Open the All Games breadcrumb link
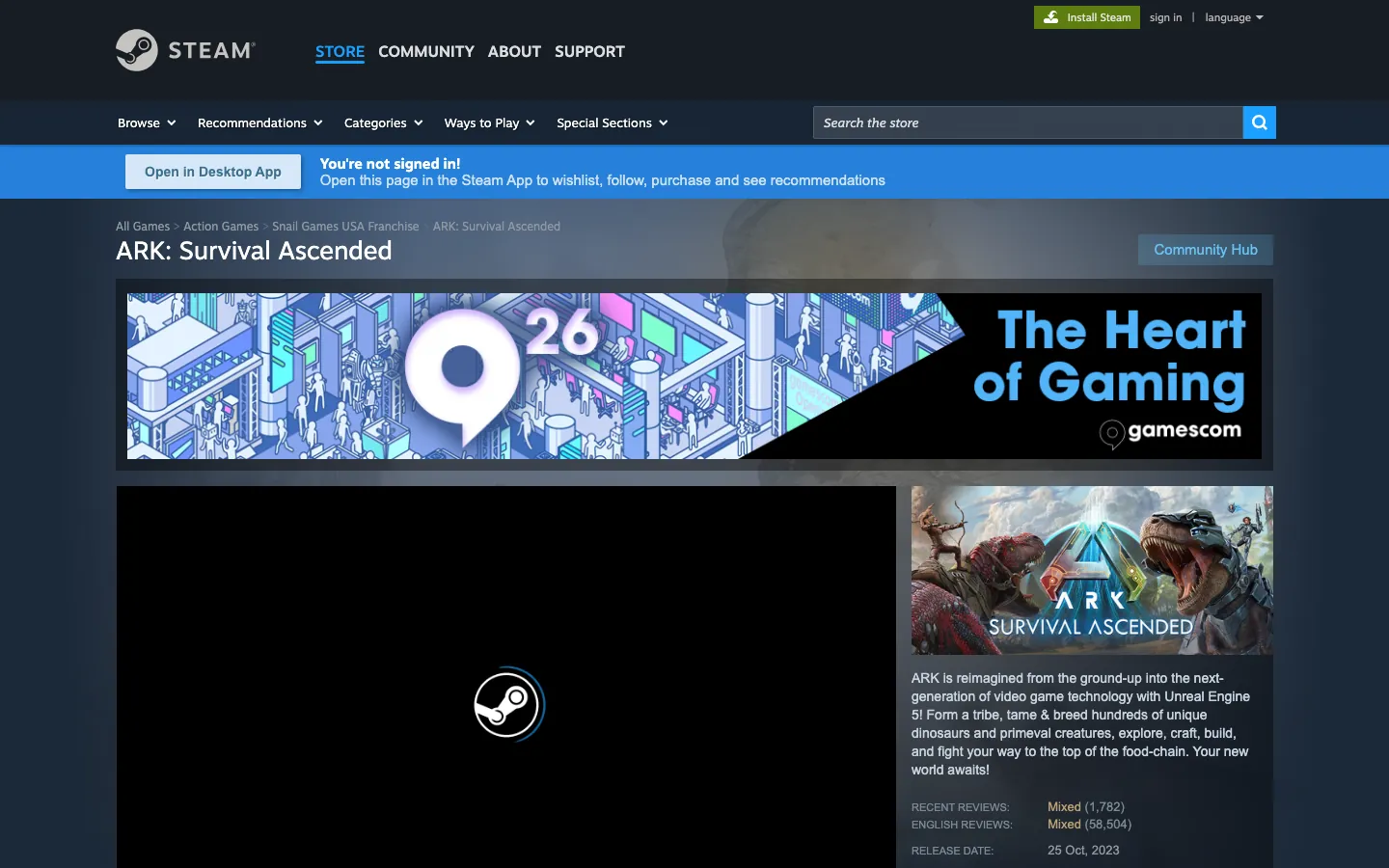 (143, 227)
